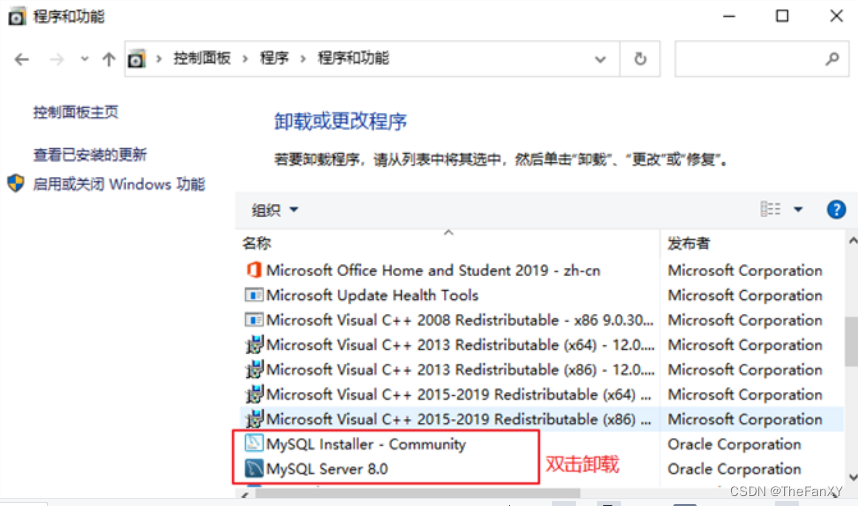This screenshot has height=506, width=858.
Task: Expand the view options dropdown arrow
Action: (798, 210)
